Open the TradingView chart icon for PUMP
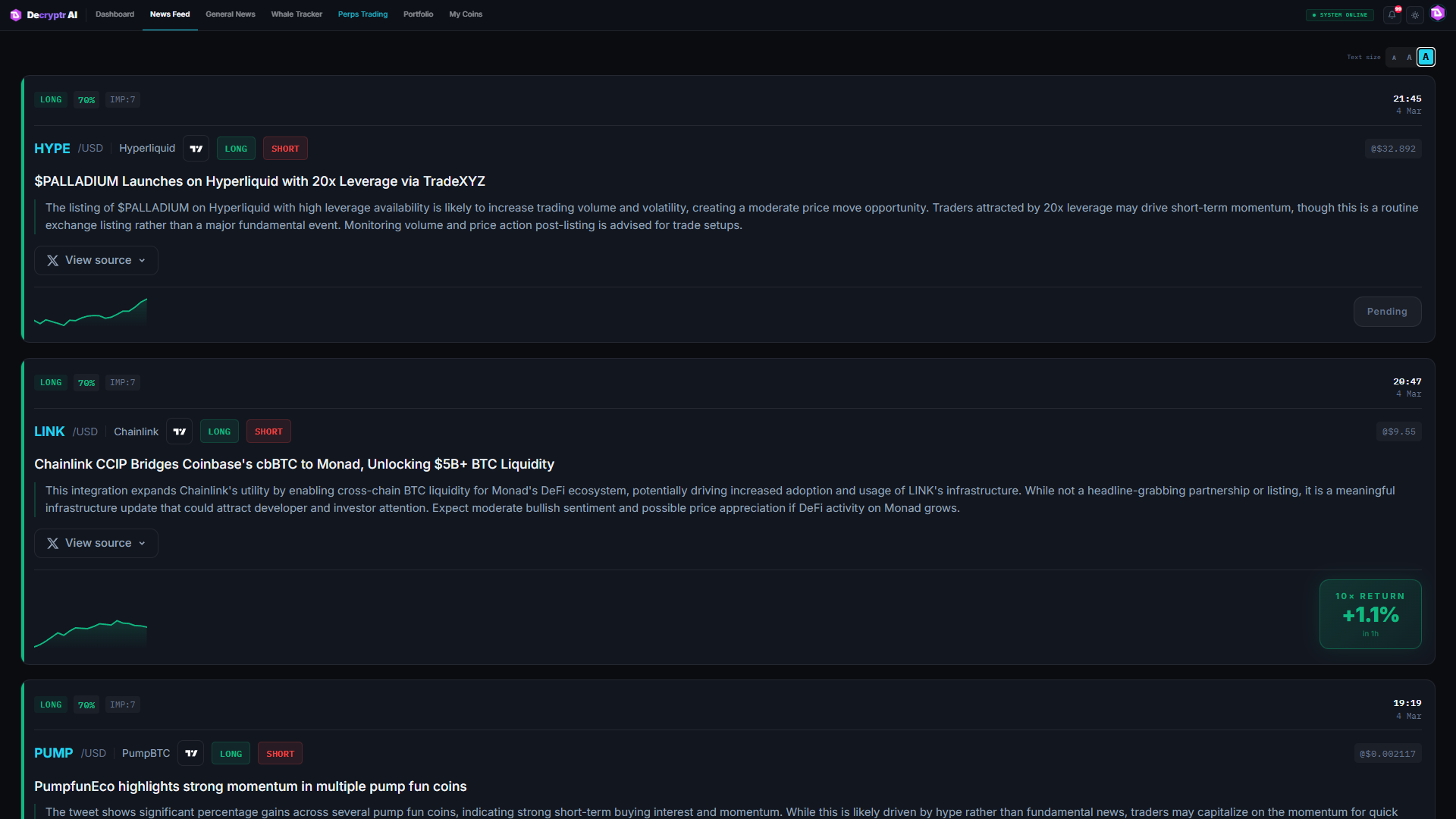The height and width of the screenshot is (819, 1456). [x=191, y=753]
